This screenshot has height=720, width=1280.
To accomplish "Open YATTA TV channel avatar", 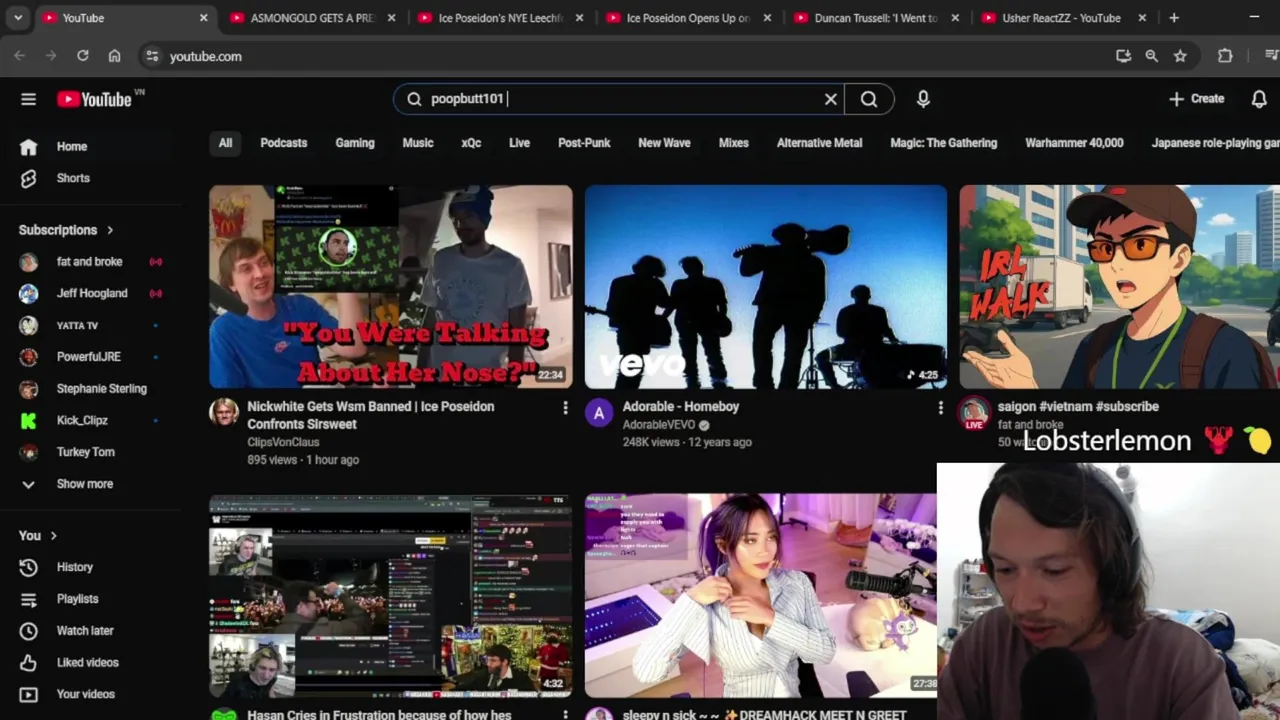I will click(28, 325).
